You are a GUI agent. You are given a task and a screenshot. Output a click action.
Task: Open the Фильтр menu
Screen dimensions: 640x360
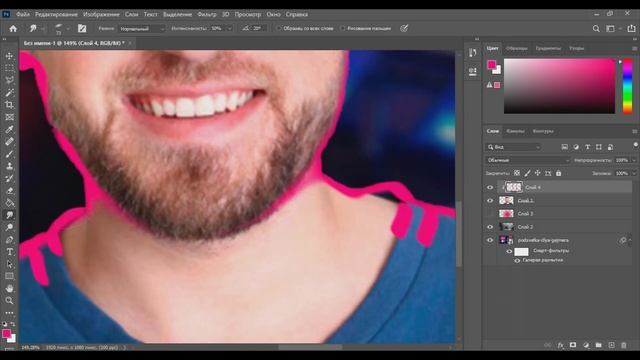207,14
